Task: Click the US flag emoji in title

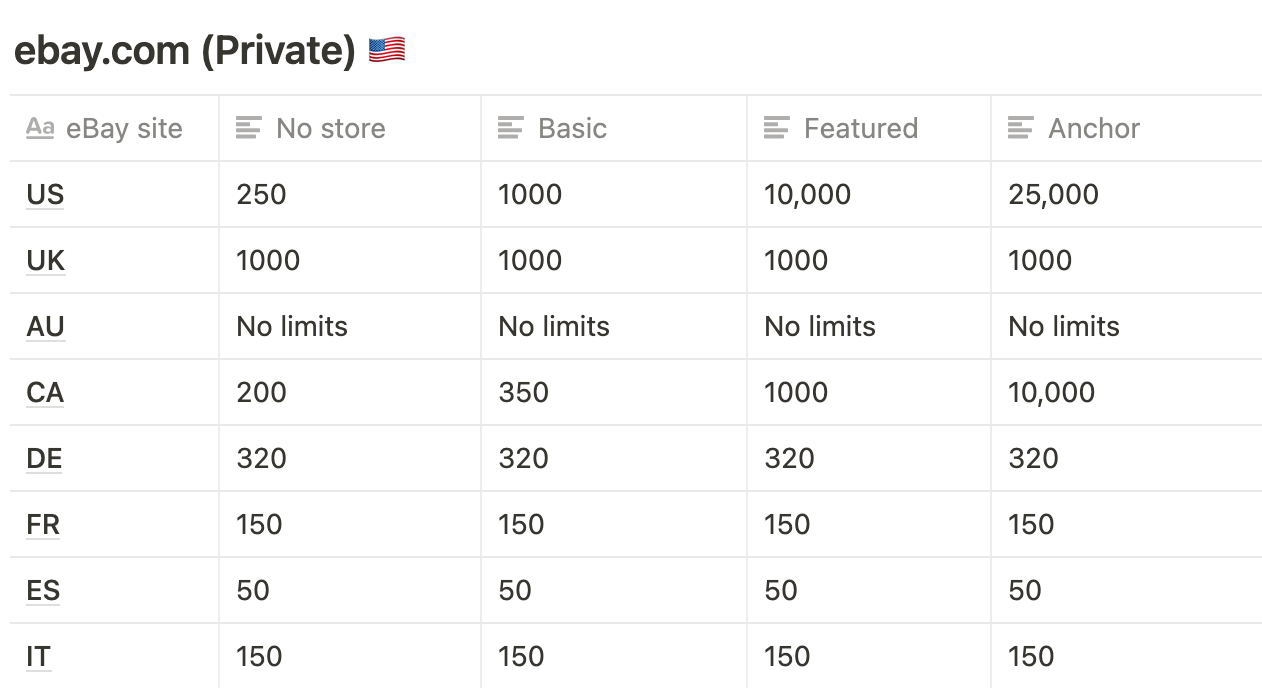Action: (x=387, y=50)
